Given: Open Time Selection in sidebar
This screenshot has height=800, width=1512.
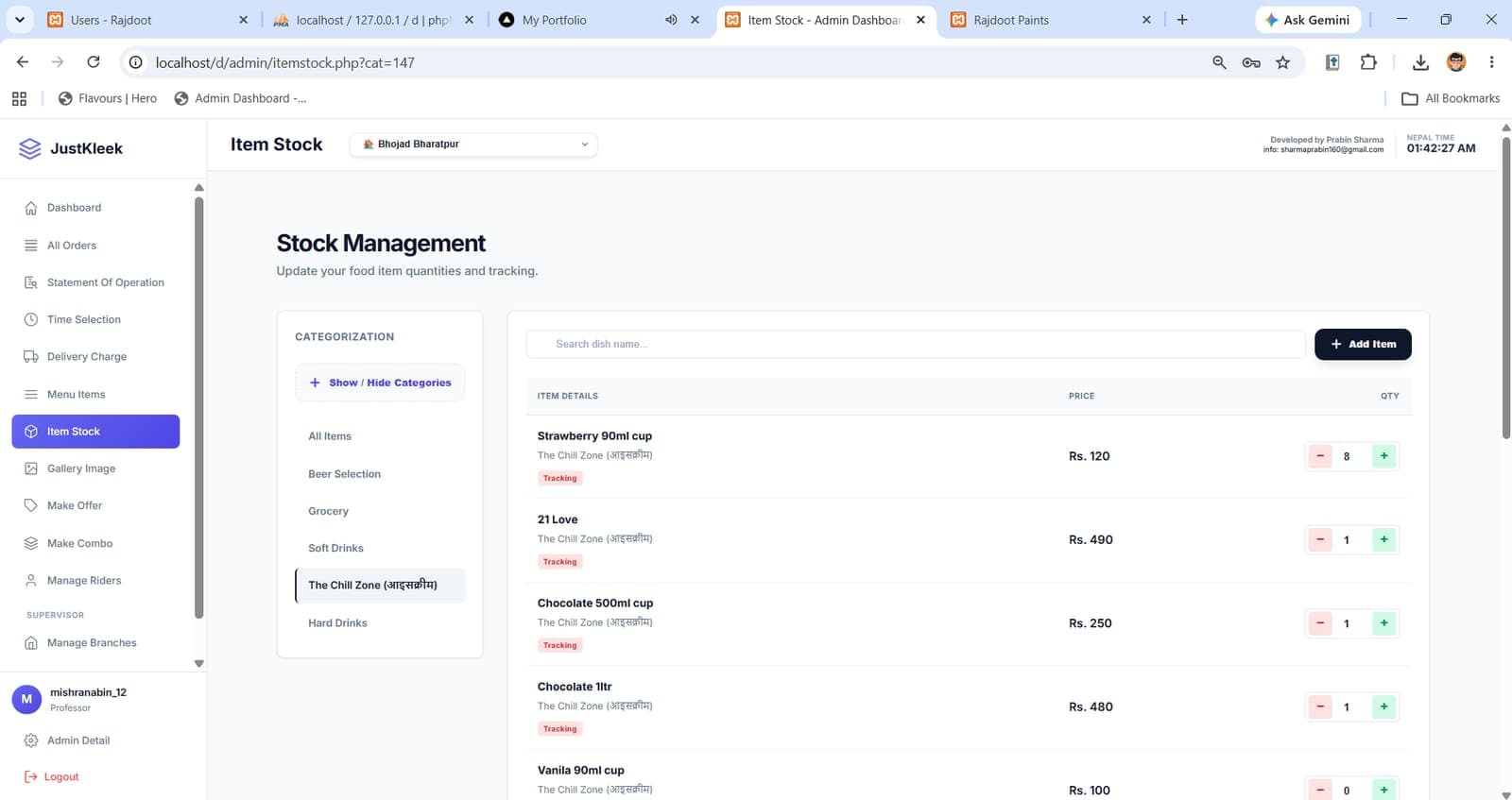Looking at the screenshot, I should 95,319.
